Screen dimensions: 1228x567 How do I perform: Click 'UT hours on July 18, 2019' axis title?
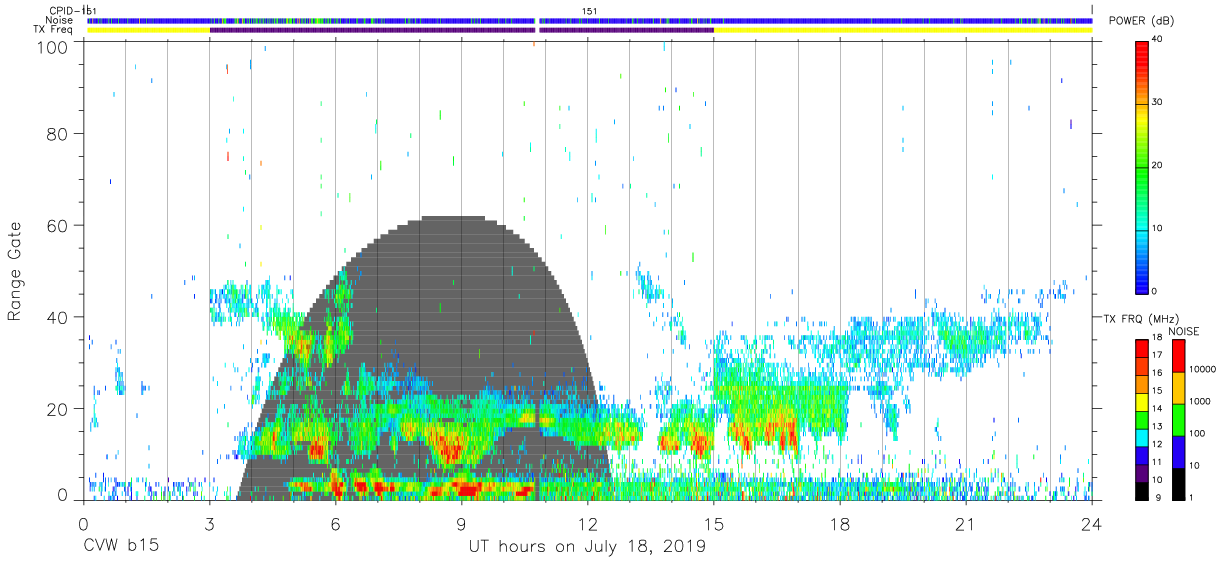click(x=587, y=547)
